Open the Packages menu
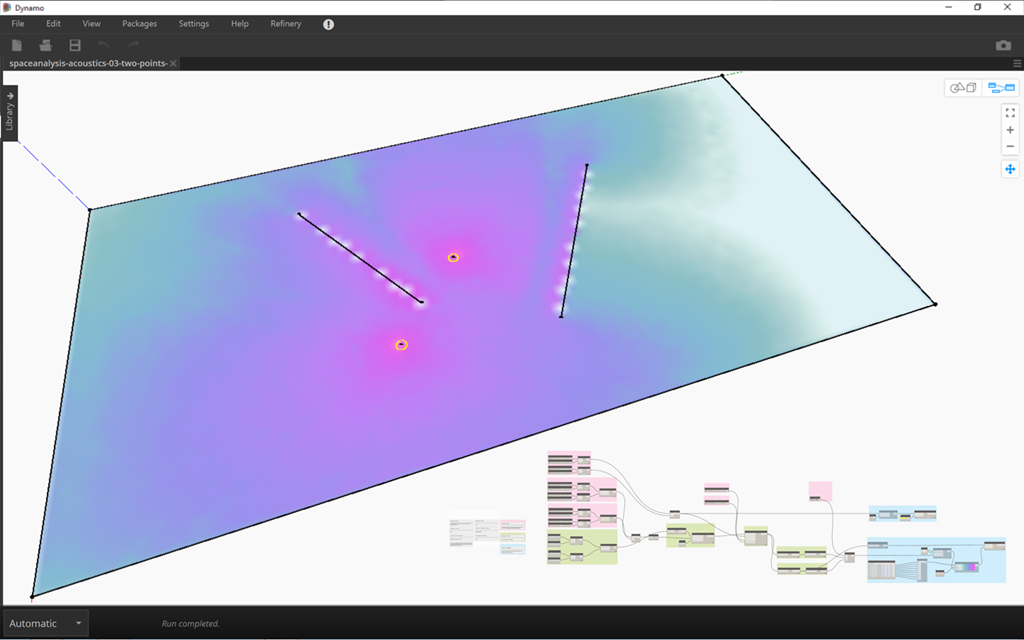The image size is (1024, 640). [x=139, y=24]
